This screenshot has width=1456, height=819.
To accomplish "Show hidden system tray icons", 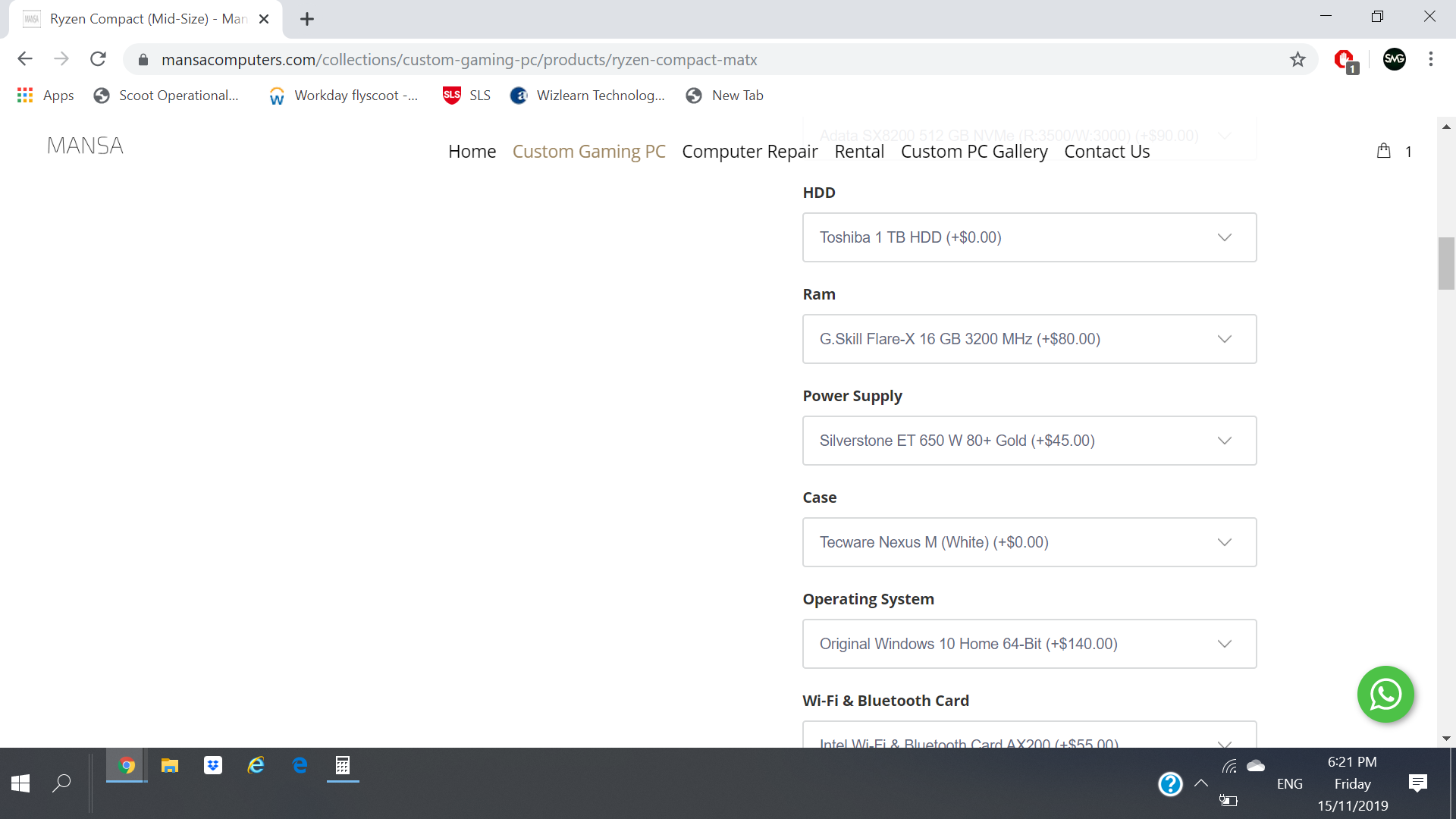I will click(1201, 783).
